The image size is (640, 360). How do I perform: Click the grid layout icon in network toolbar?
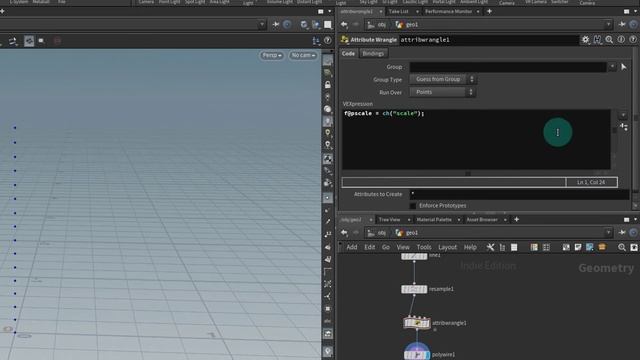coord(546,247)
